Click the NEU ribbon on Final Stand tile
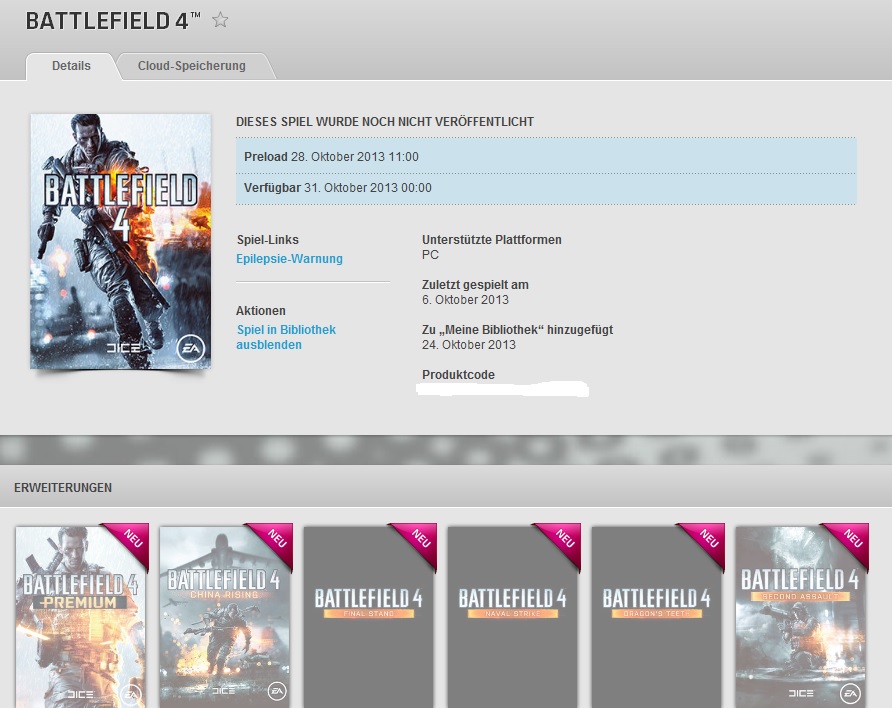The image size is (892, 708). click(x=419, y=541)
